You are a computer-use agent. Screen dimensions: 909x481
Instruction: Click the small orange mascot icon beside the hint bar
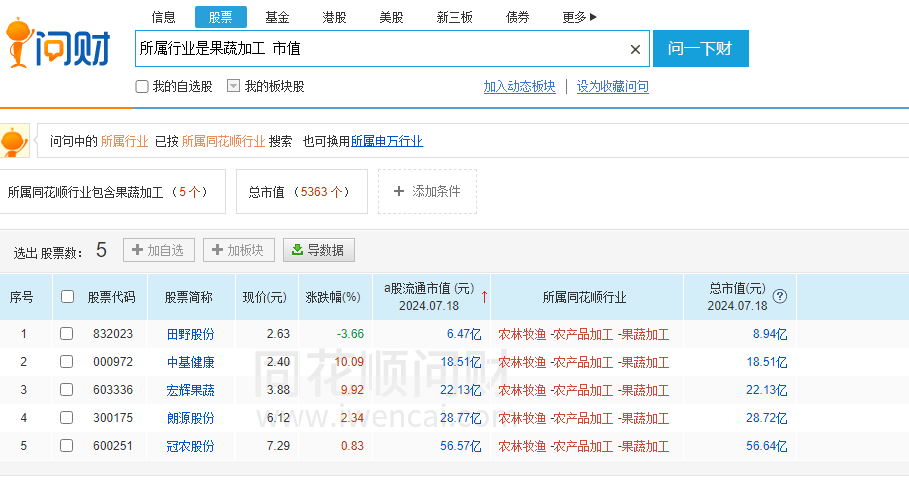pyautogui.click(x=14, y=141)
